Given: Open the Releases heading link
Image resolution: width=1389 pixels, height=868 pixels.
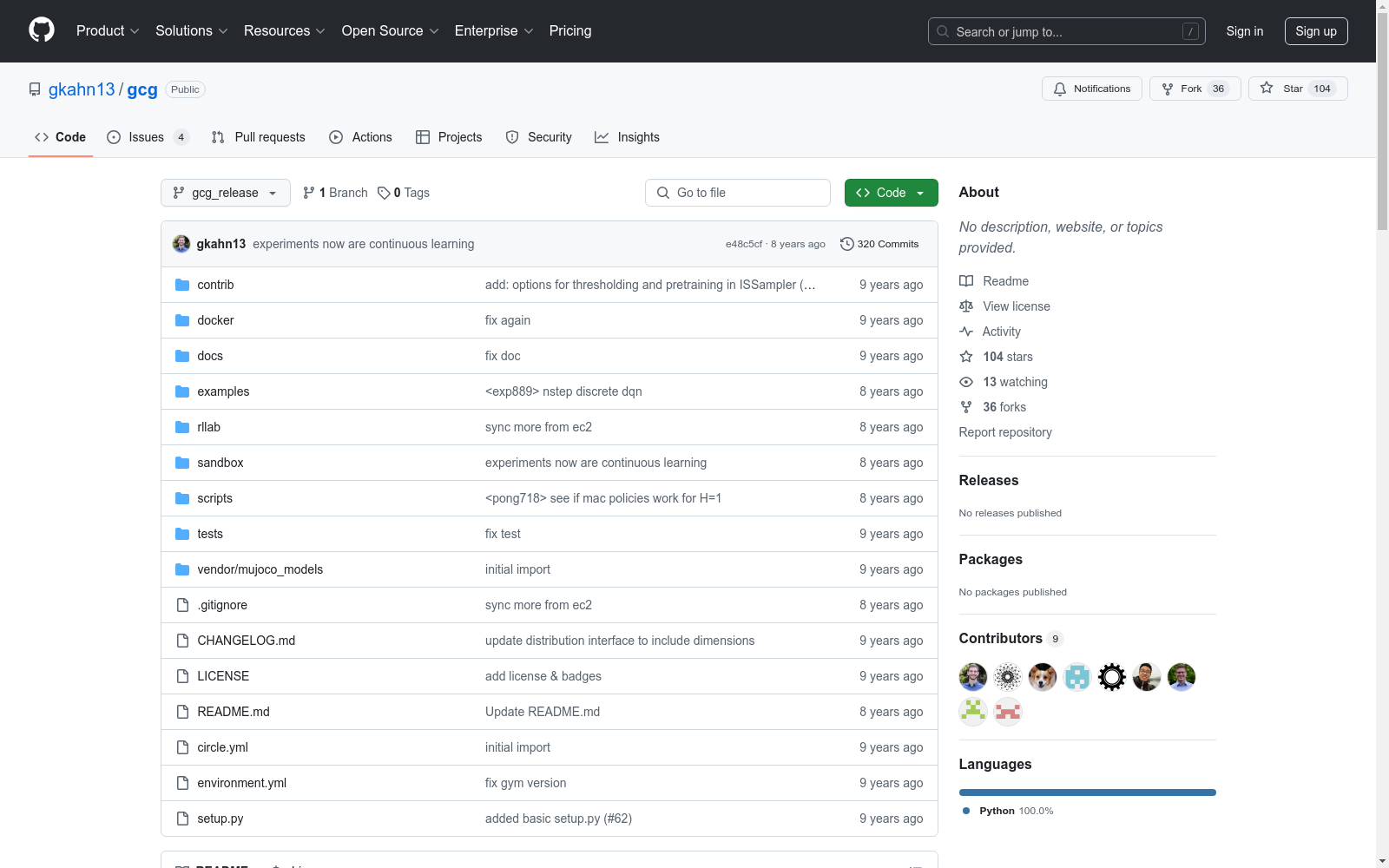Looking at the screenshot, I should pyautogui.click(x=989, y=480).
